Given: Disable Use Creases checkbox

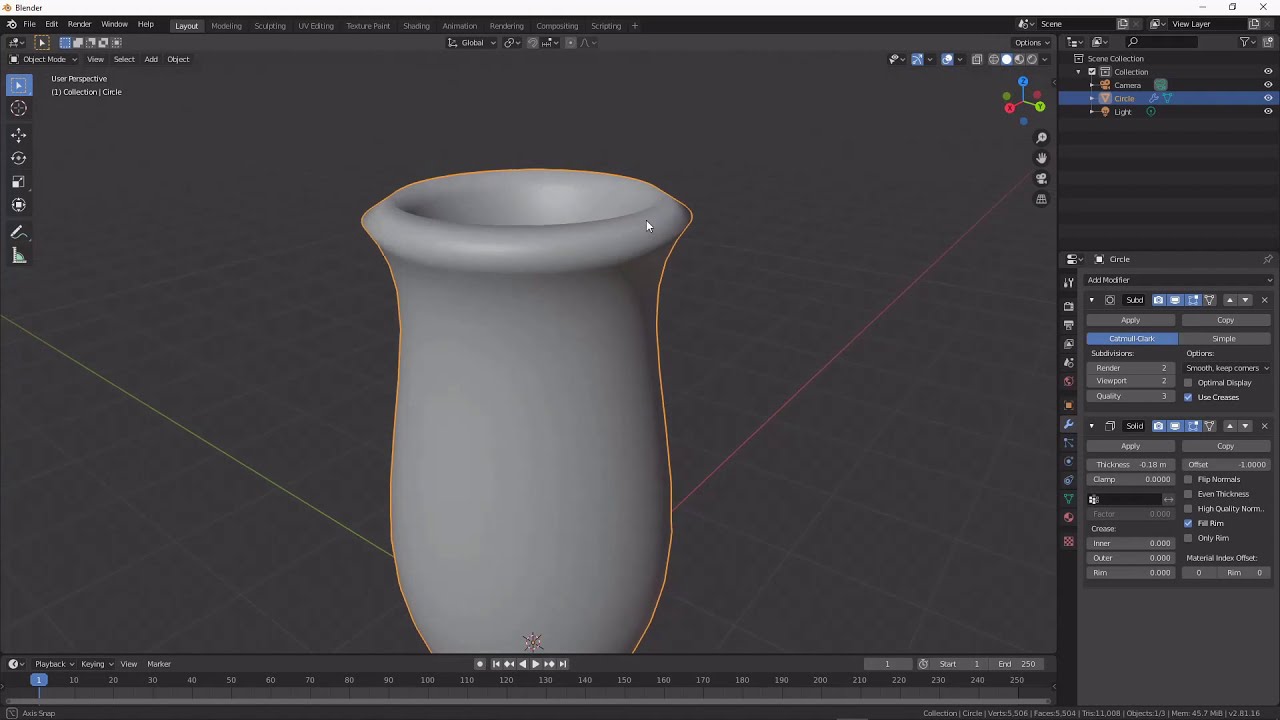Looking at the screenshot, I should (1188, 397).
